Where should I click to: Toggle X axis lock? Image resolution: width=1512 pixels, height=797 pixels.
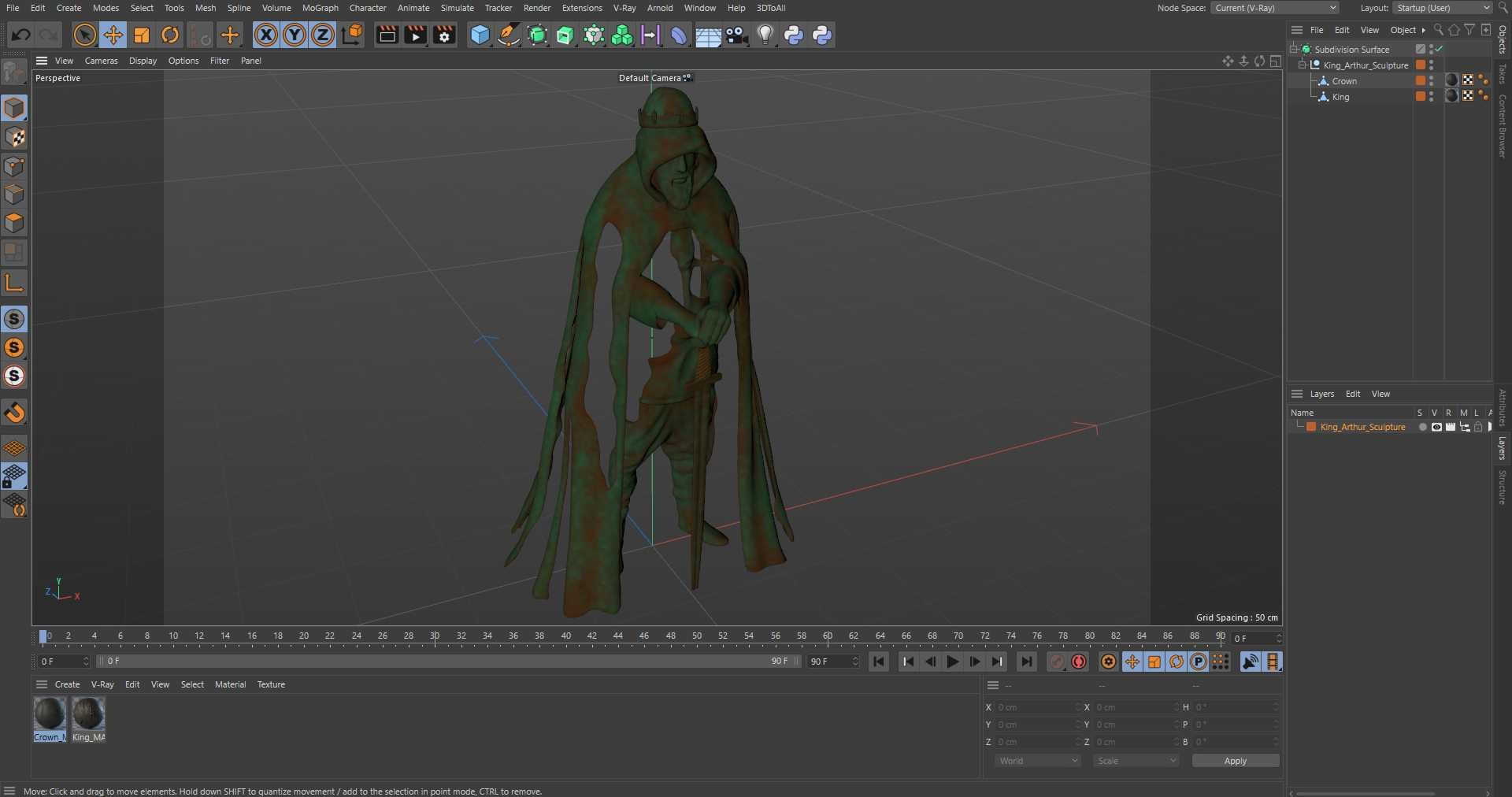266,35
